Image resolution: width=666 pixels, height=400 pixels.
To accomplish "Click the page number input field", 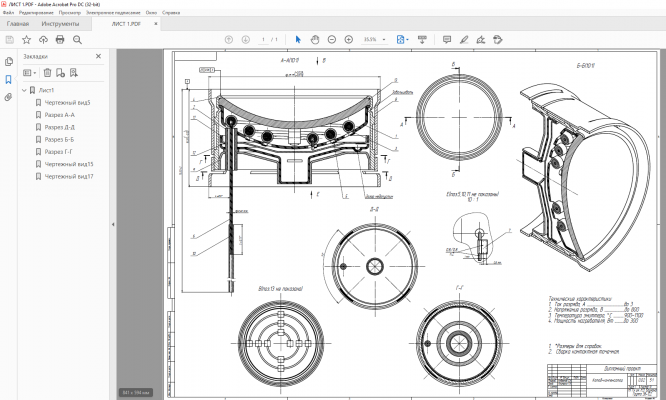I will pos(264,39).
